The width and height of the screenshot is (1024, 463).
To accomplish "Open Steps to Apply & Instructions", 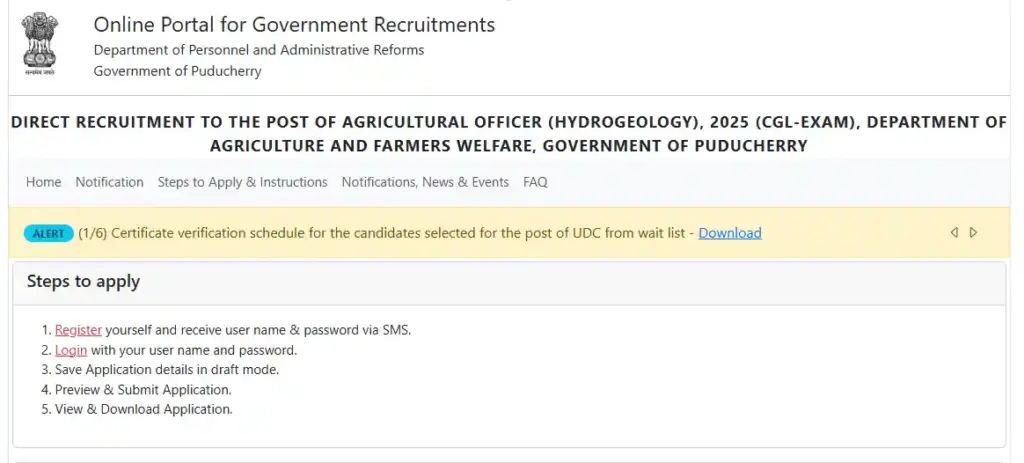I will (x=242, y=182).
